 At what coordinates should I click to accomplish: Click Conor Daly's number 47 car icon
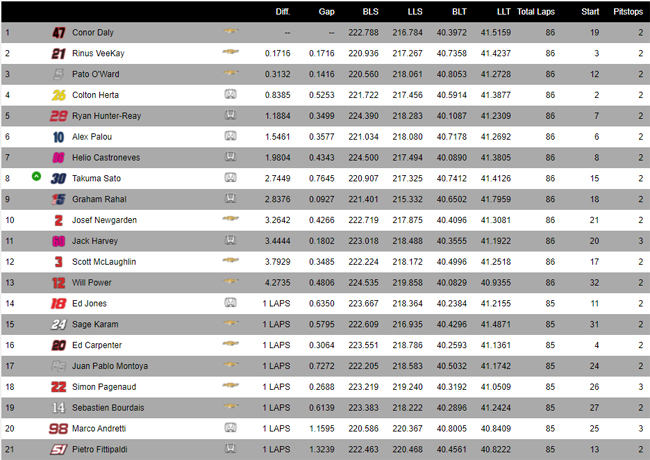[58, 32]
